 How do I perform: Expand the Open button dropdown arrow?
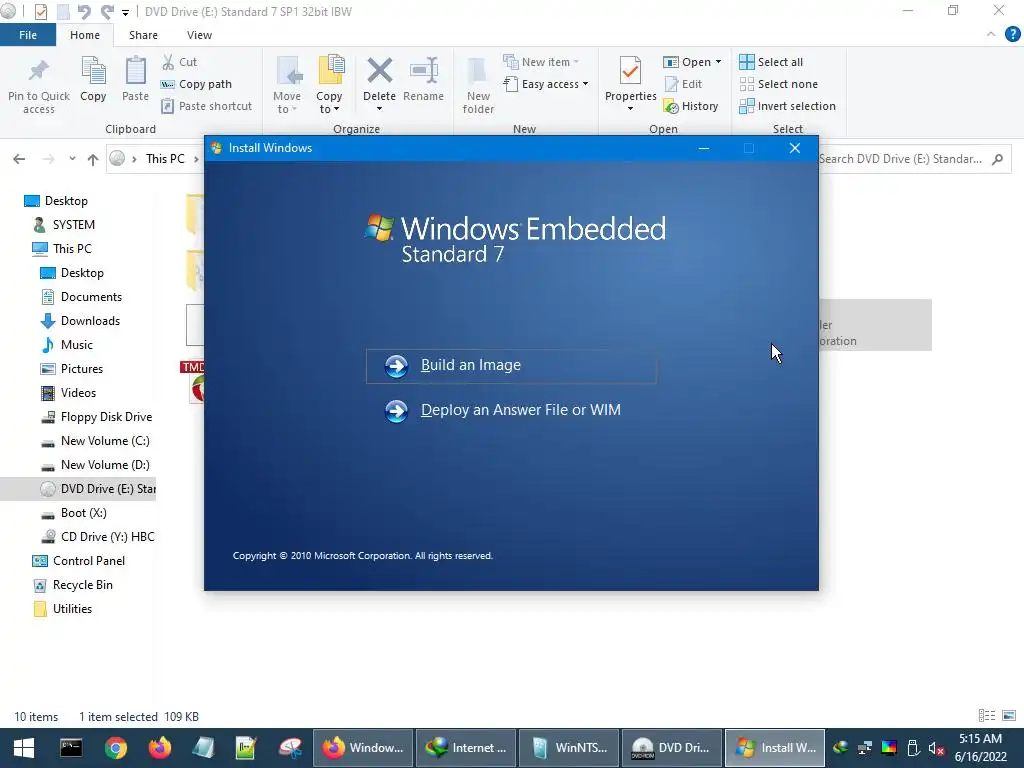[x=718, y=62]
